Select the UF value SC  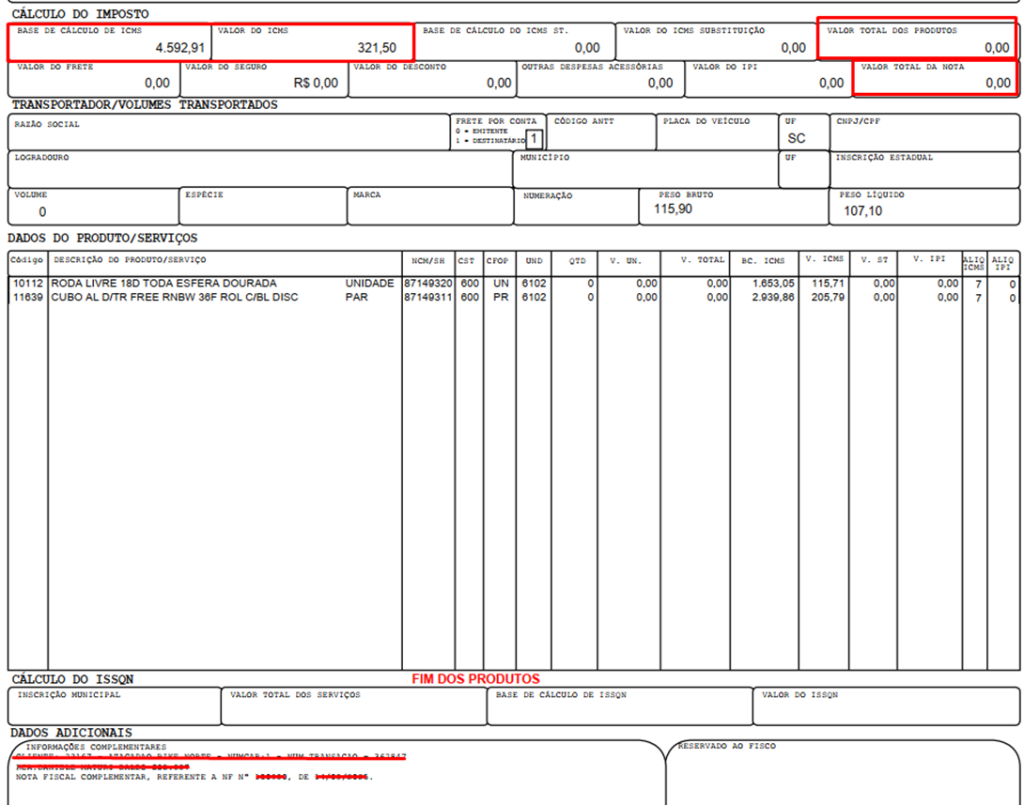click(x=796, y=138)
